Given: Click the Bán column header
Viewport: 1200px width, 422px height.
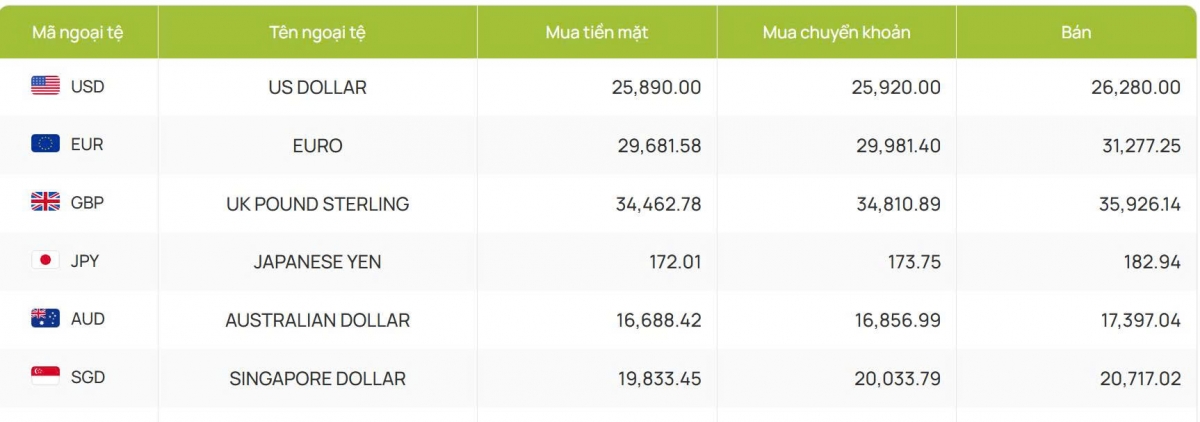Looking at the screenshot, I should [1076, 33].
